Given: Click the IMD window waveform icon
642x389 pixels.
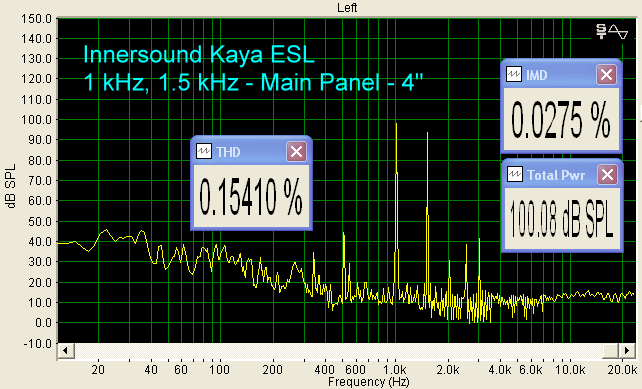Looking at the screenshot, I should [x=514, y=75].
